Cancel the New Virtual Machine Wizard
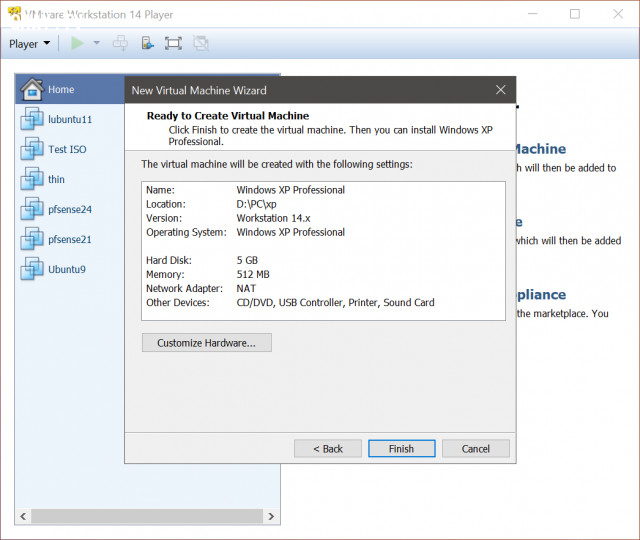The width and height of the screenshot is (640, 540). [x=476, y=449]
